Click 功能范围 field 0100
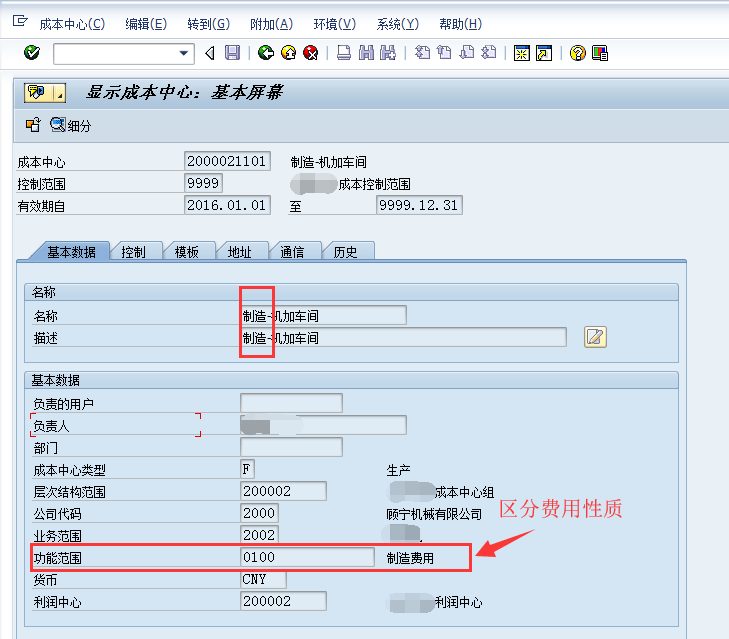The width and height of the screenshot is (729, 639). point(307,557)
